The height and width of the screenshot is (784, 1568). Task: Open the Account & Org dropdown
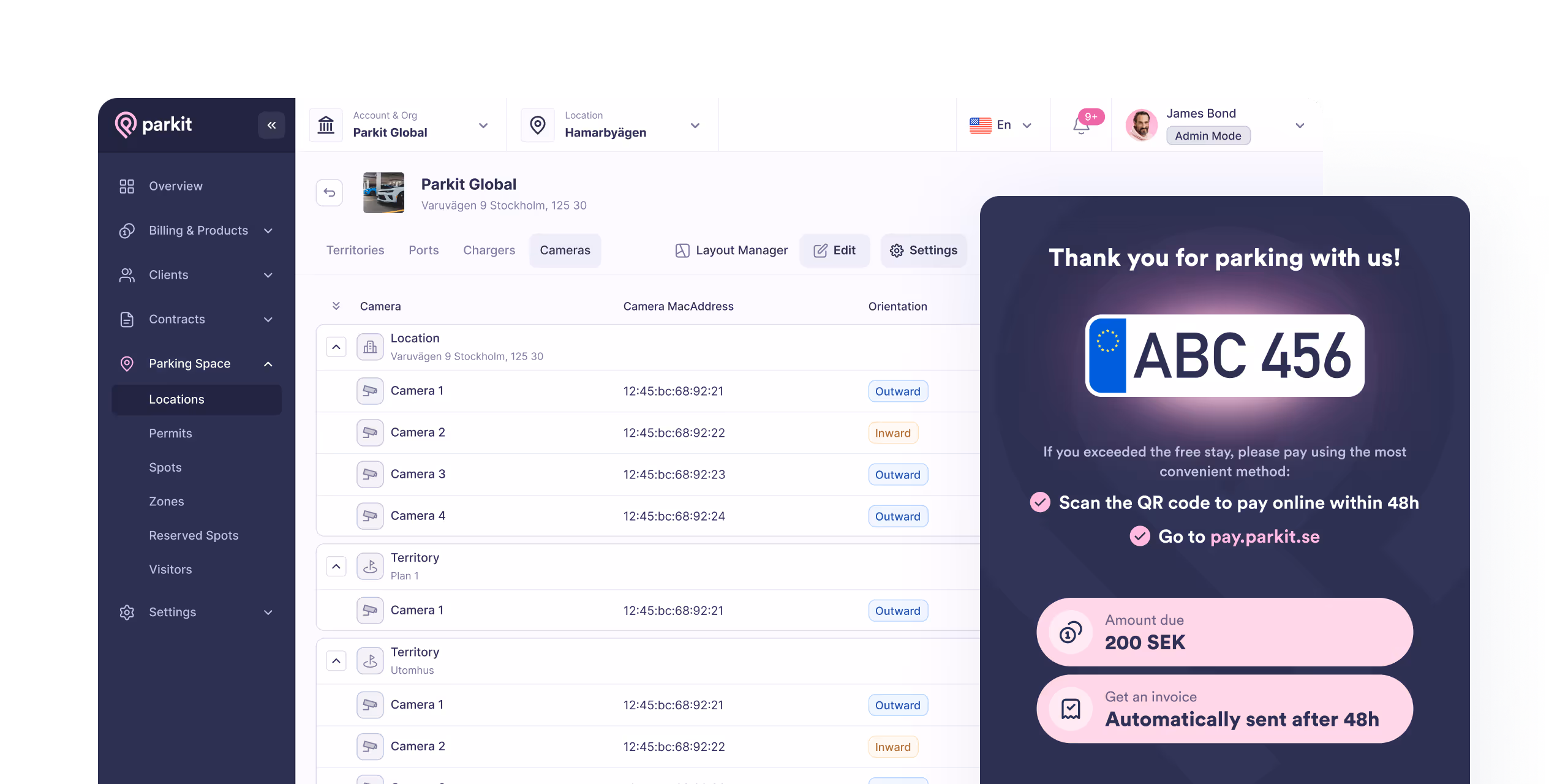[483, 126]
